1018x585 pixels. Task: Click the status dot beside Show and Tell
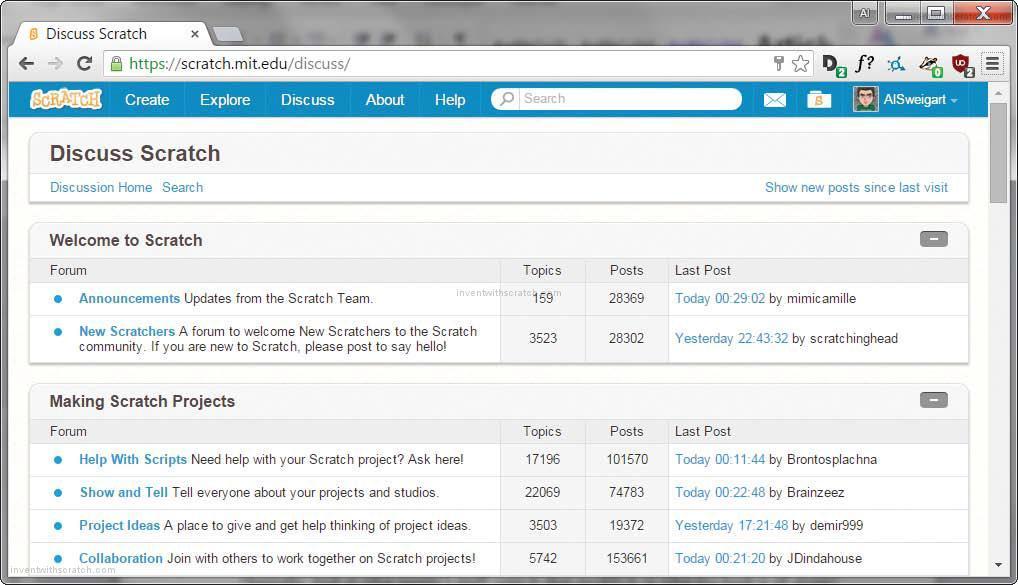pyautogui.click(x=58, y=493)
